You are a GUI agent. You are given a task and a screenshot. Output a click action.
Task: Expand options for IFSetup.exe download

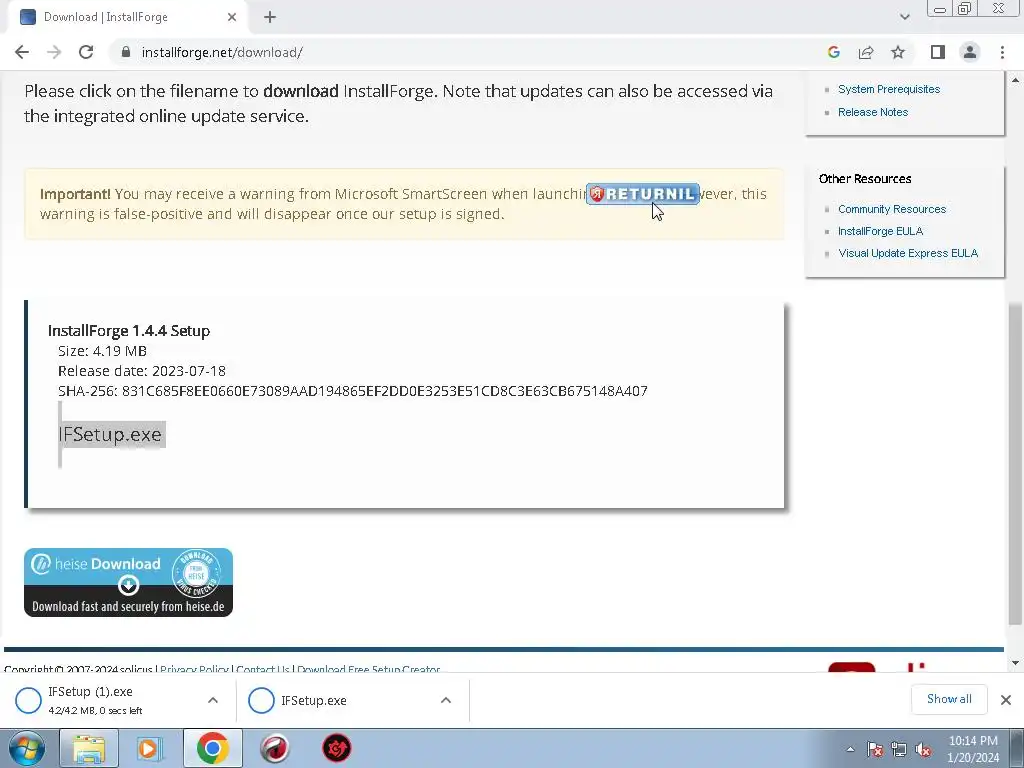(x=445, y=700)
